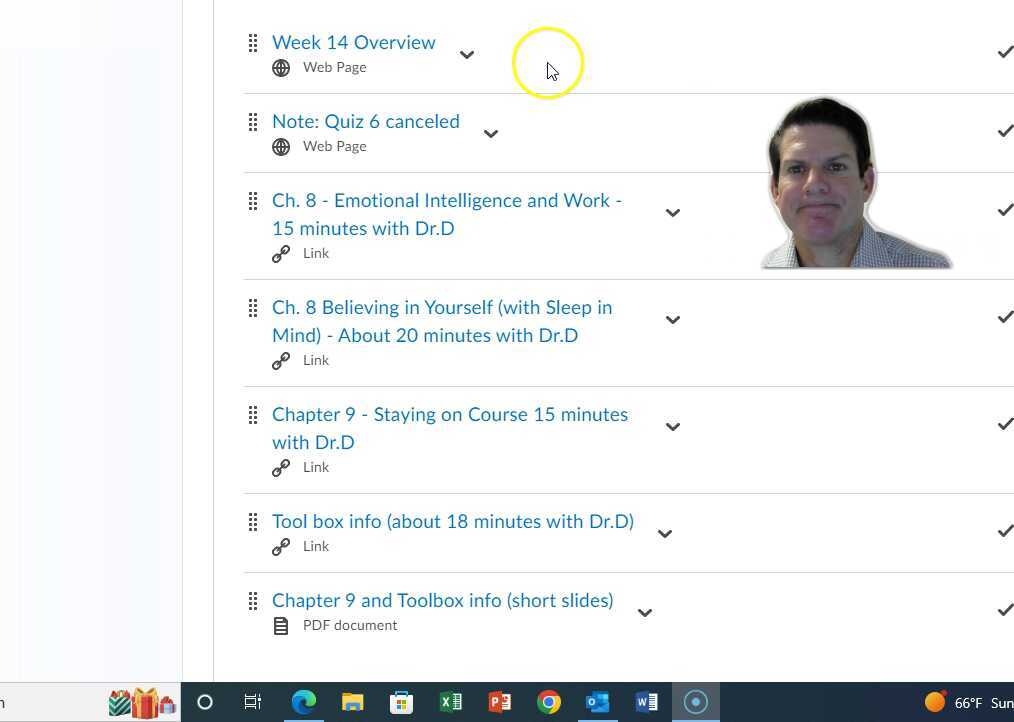Click the globe icon beside Week 14 Overview

click(281, 67)
